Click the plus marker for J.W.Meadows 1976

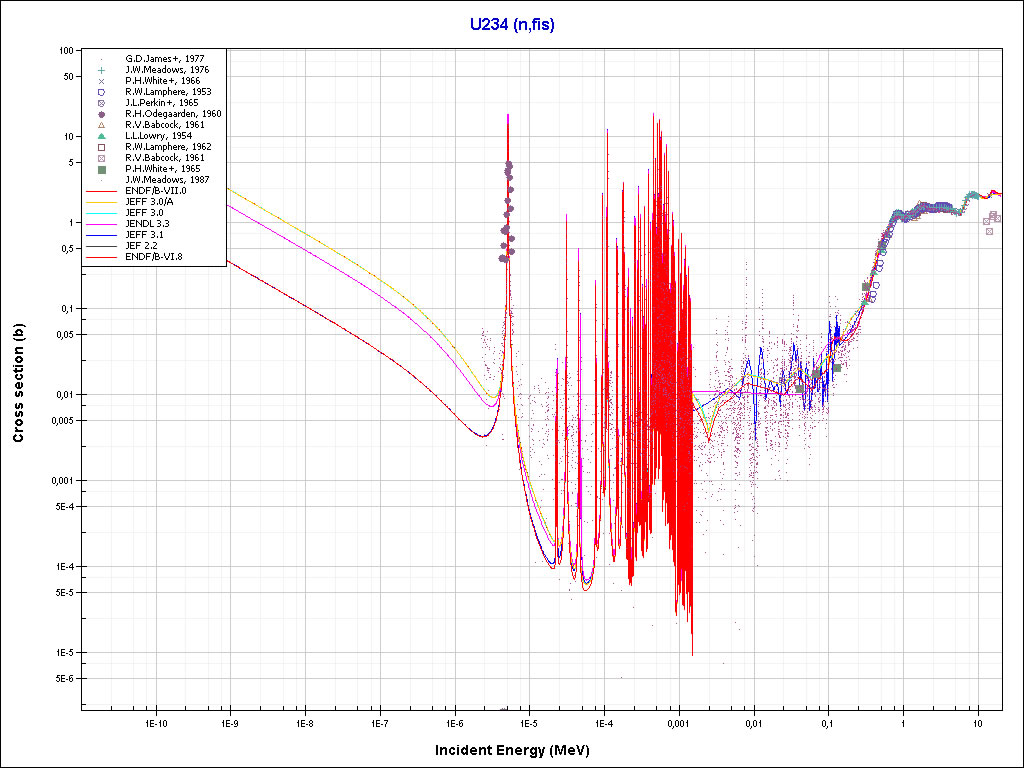[x=101, y=70]
